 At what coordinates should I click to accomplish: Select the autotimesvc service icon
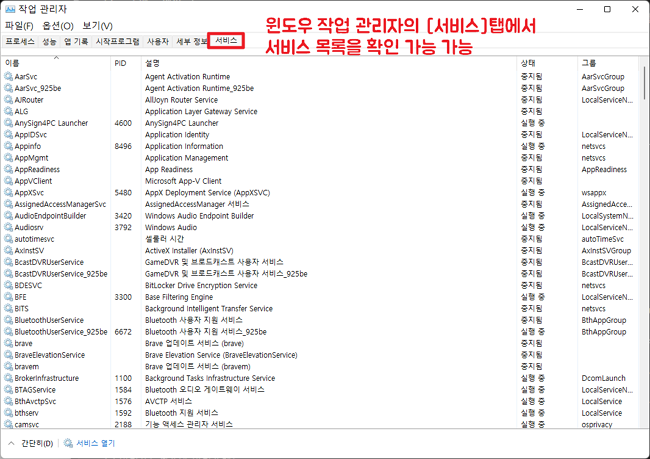[x=8, y=239]
